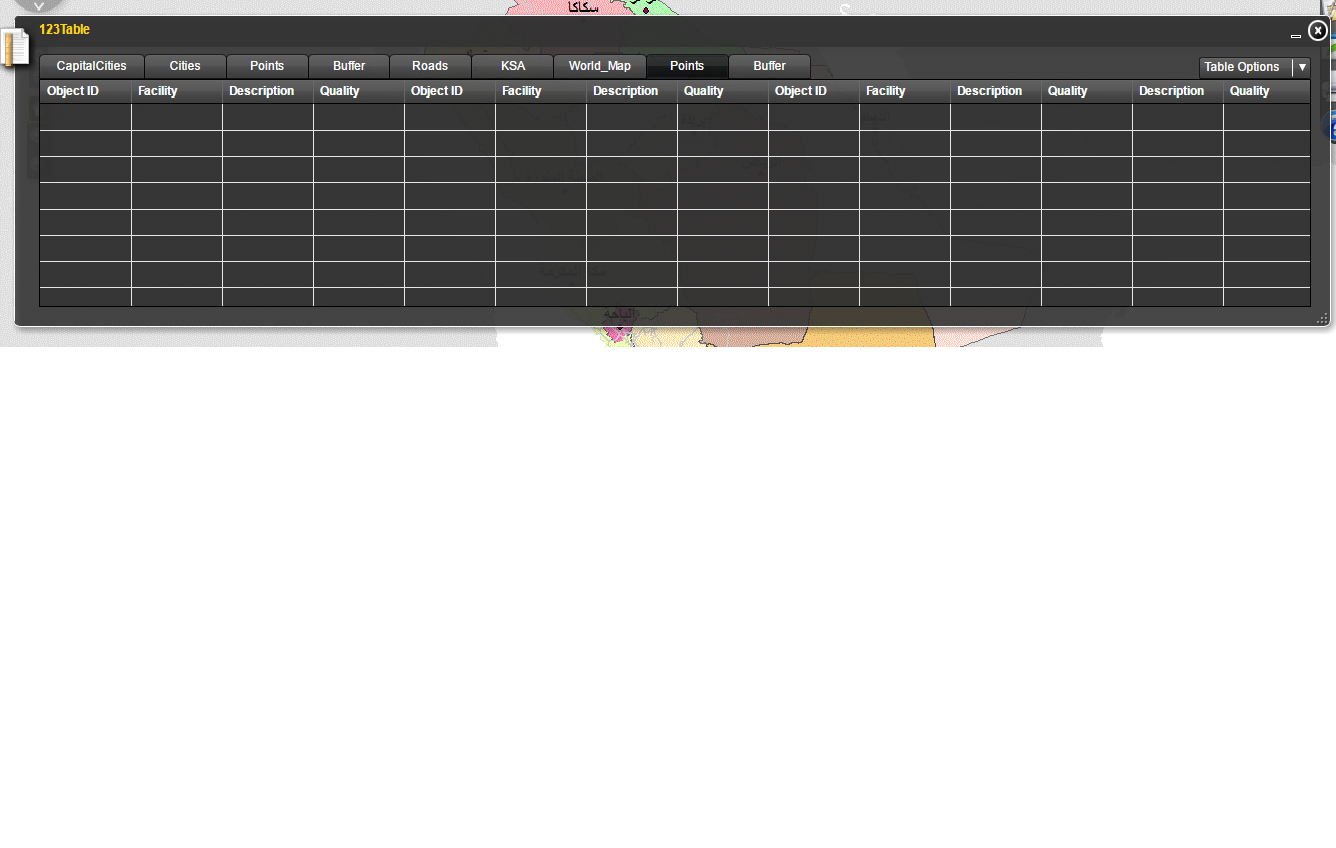Click the Facility header under the Cities tab
Image resolution: width=1336 pixels, height=848 pixels.
pyautogui.click(x=177, y=91)
